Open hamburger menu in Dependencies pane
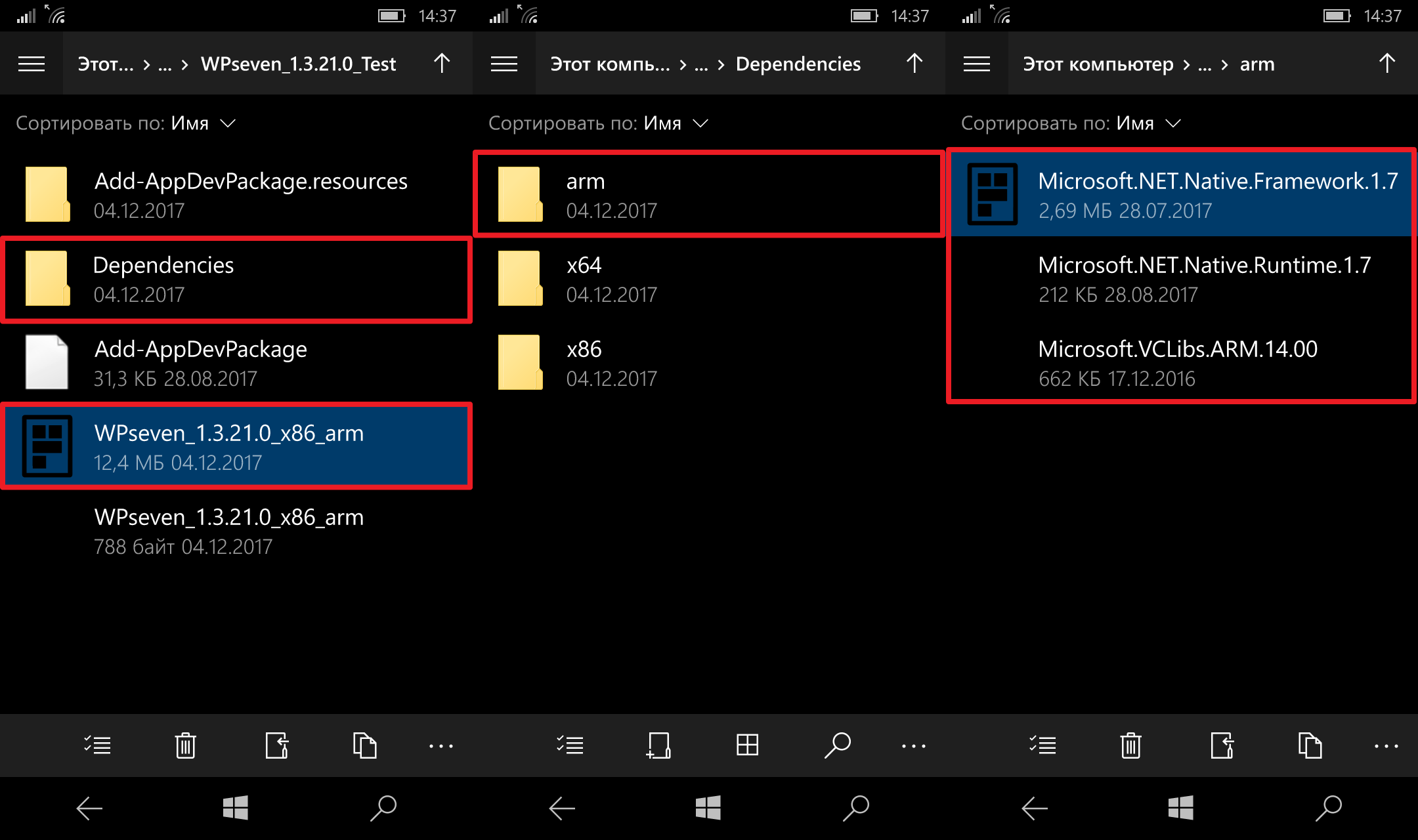Screen dimensions: 1418x840 pyautogui.click(x=504, y=64)
